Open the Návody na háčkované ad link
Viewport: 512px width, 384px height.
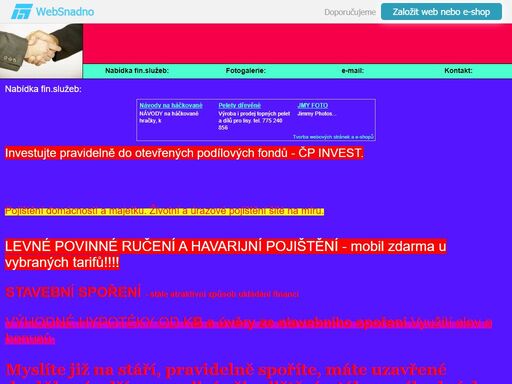(x=171, y=105)
